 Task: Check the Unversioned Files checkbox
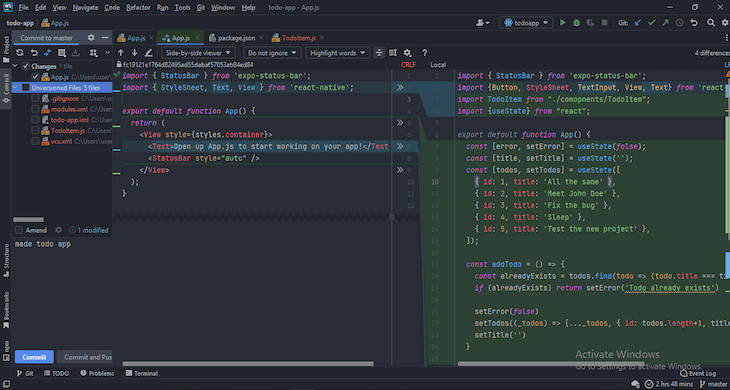(x=26, y=87)
